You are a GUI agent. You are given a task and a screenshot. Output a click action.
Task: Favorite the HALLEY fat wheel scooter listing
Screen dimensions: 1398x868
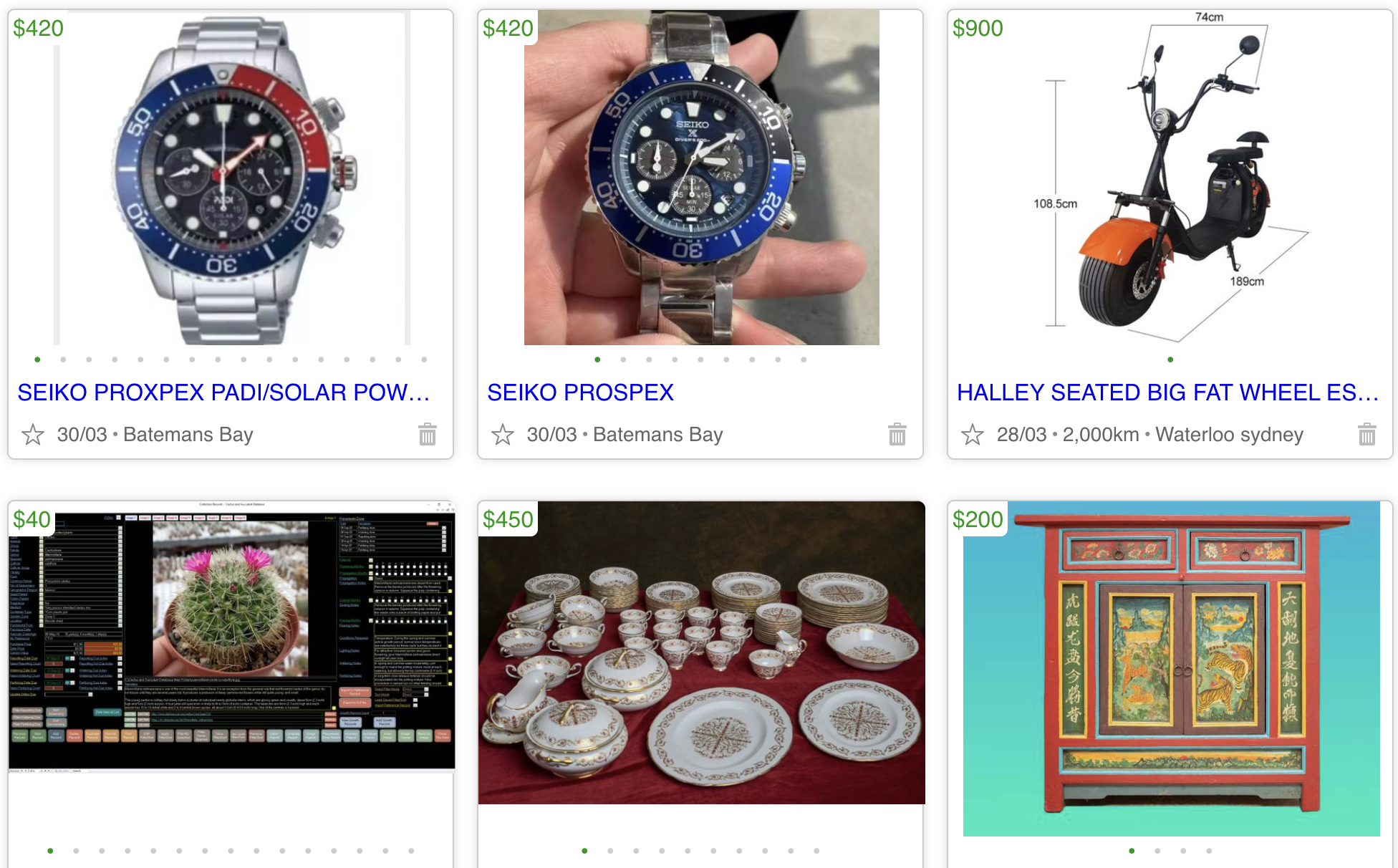[x=973, y=435]
